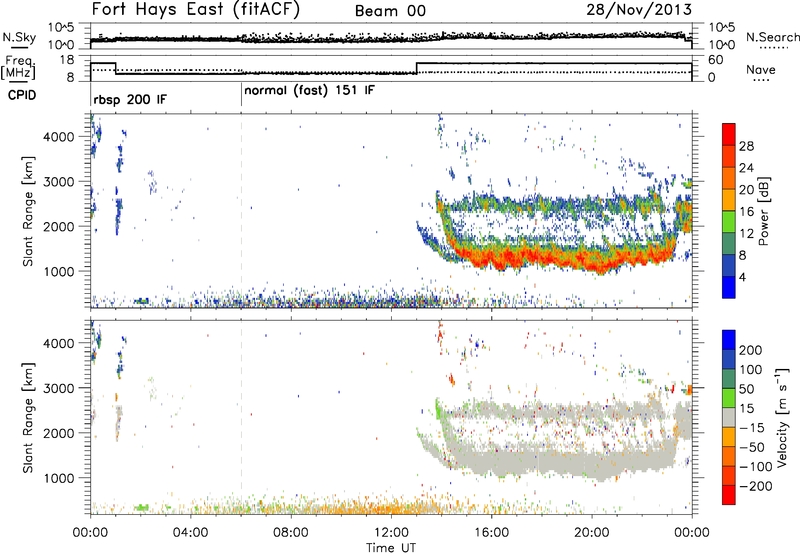Click the gray segment of the Velocity colorbar
The image size is (800, 554).
click(729, 418)
